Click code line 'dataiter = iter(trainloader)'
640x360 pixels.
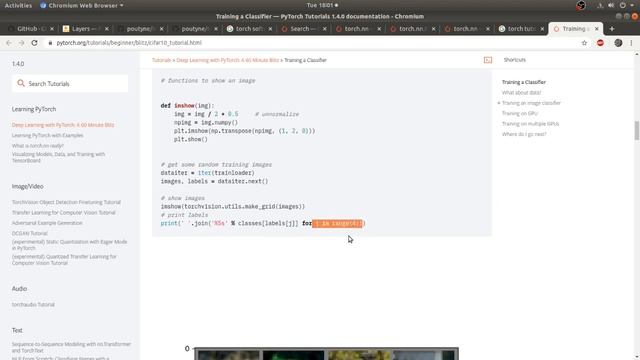(207, 173)
